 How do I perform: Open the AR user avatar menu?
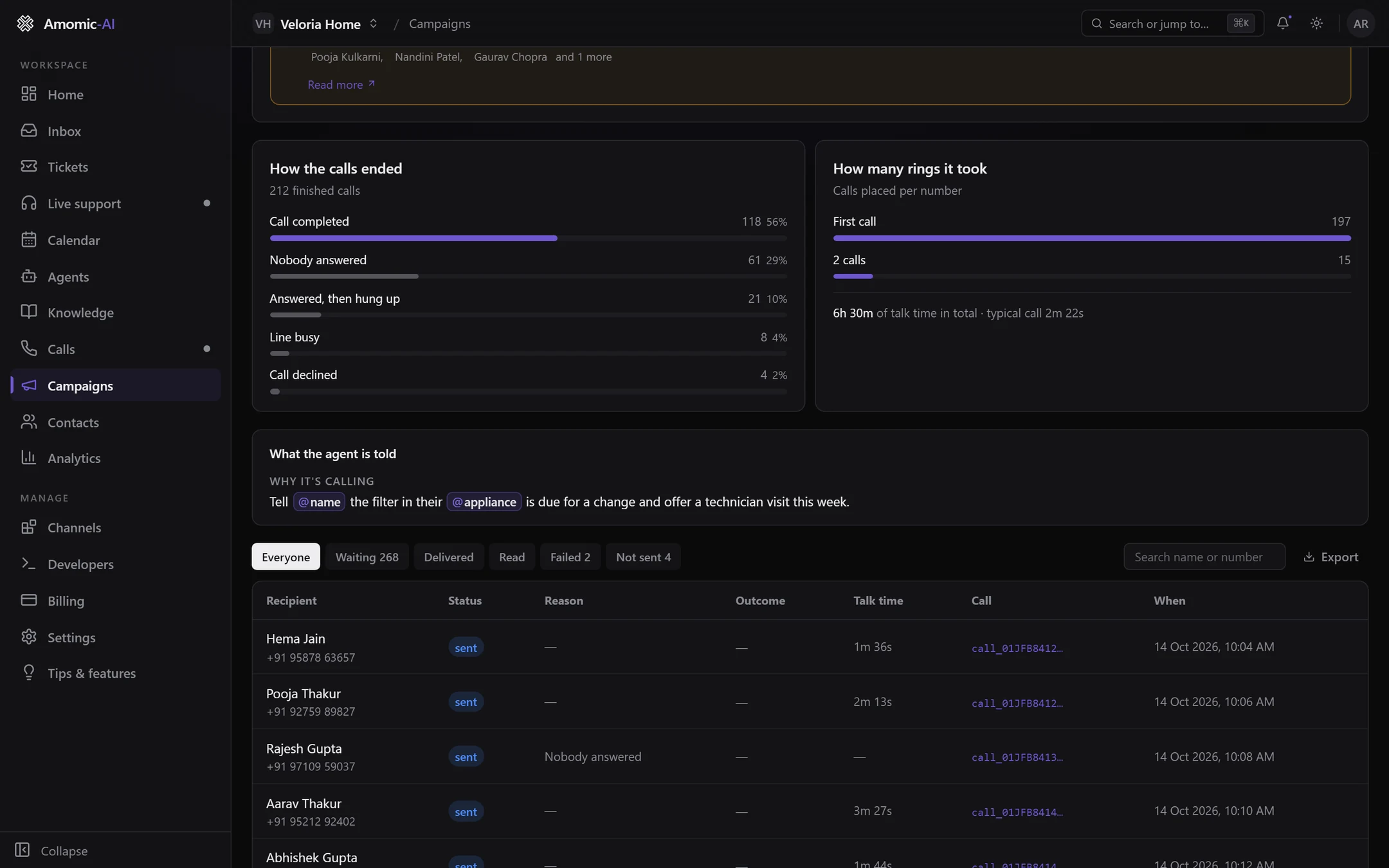point(1361,24)
